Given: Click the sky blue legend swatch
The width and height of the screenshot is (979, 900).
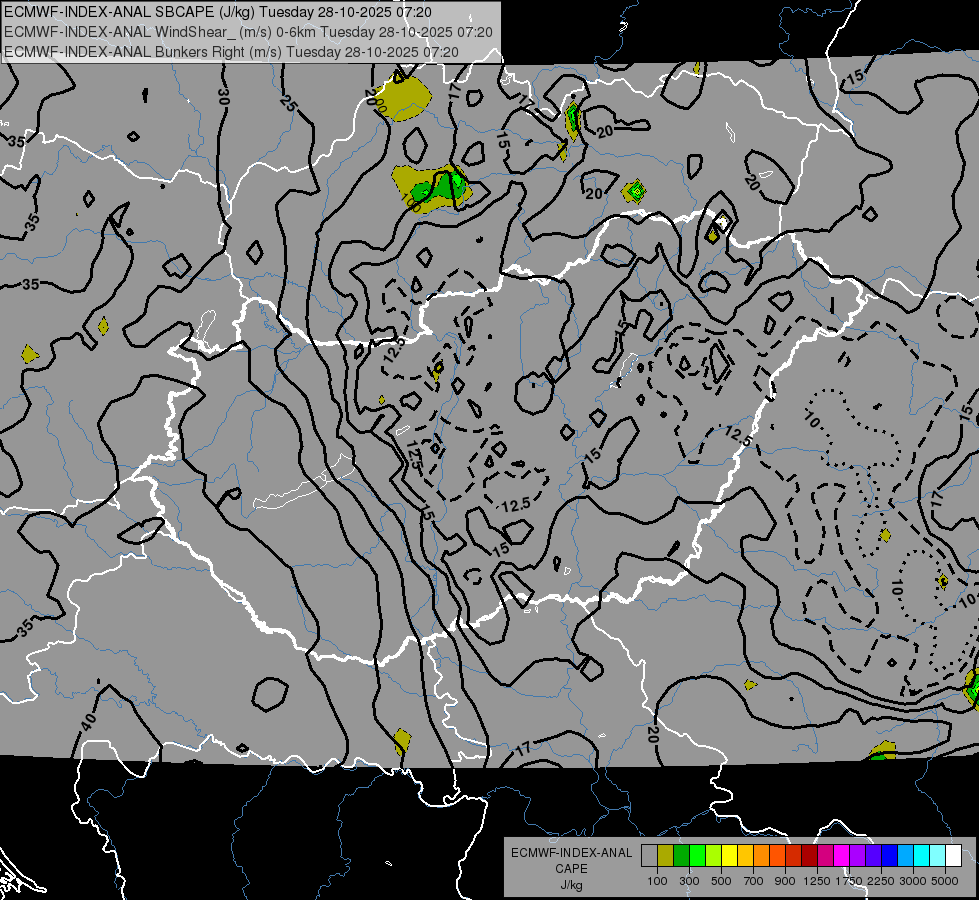Looking at the screenshot, I should [905, 856].
